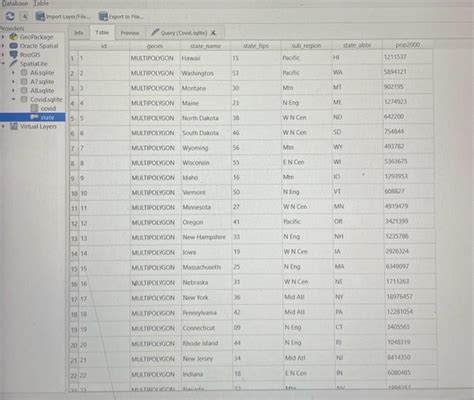Collapse the Covid.sqlite database node
474x400 pixels.
coord(13,99)
